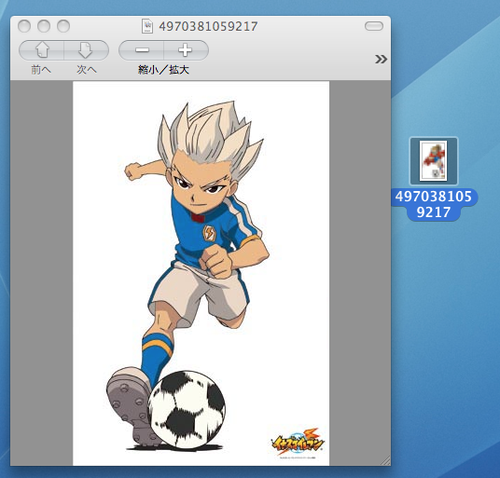Image resolution: width=500 pixels, height=478 pixels.
Task: Go to previous page with up arrow
Action: tap(42, 50)
